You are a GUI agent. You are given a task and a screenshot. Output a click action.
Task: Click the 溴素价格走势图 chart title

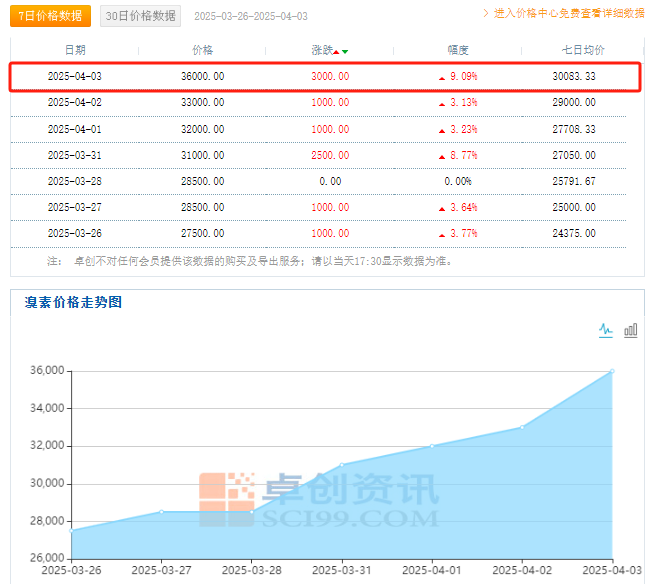click(73, 302)
